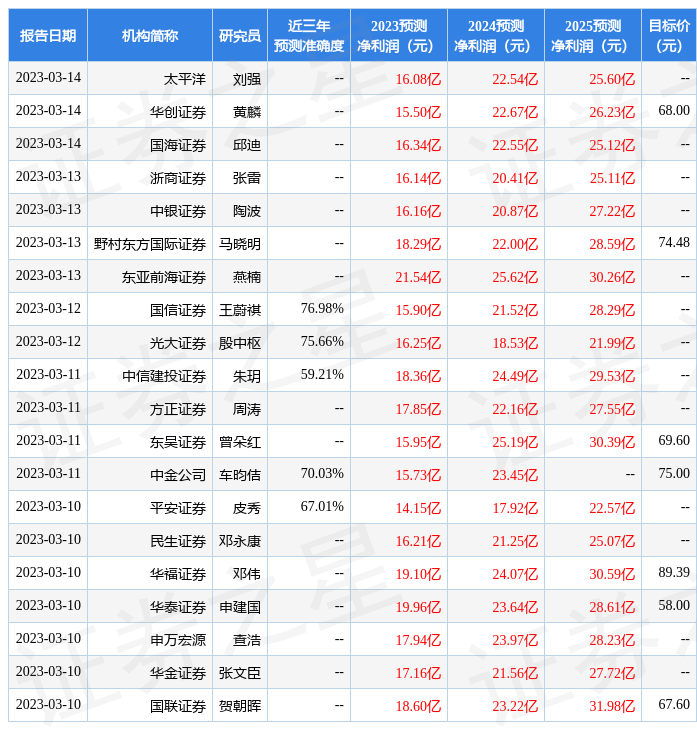Click target price 67.60

point(674,705)
